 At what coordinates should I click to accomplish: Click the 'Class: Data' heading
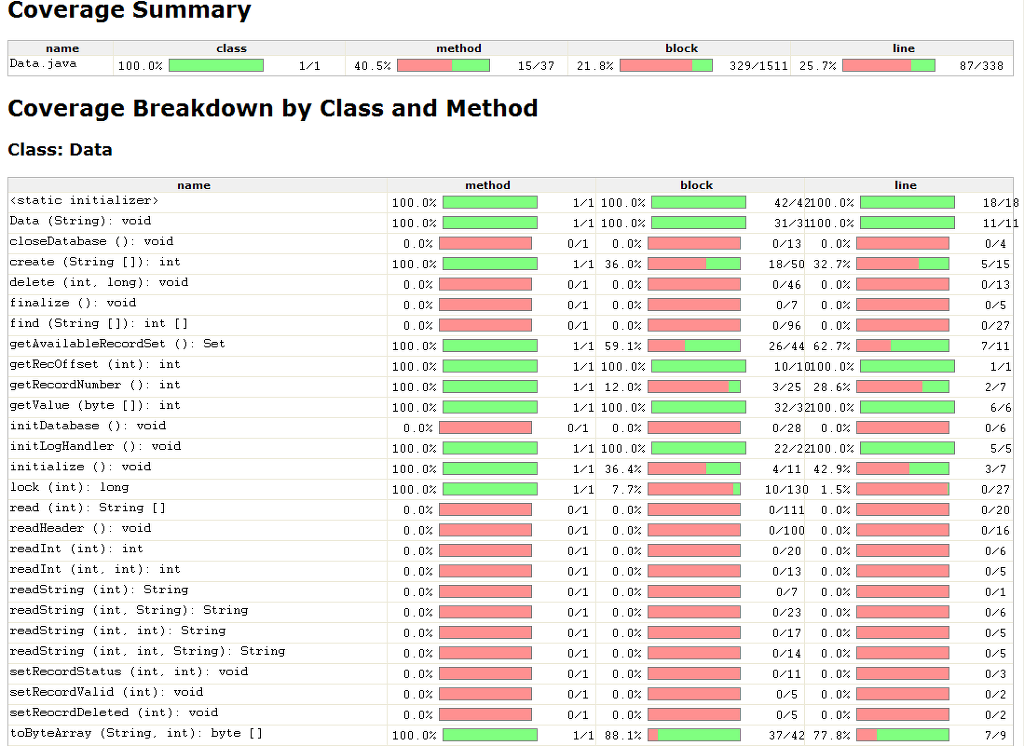point(60,150)
